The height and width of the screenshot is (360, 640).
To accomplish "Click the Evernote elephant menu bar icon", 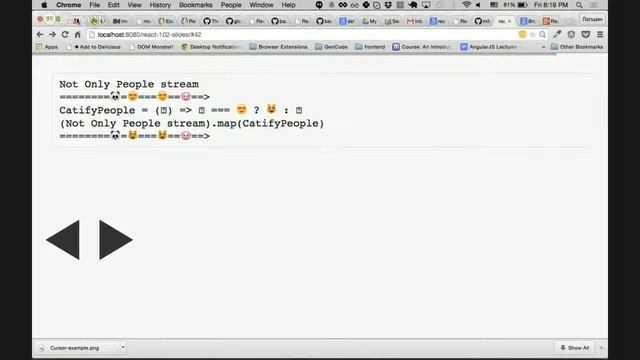I will click(x=413, y=5).
